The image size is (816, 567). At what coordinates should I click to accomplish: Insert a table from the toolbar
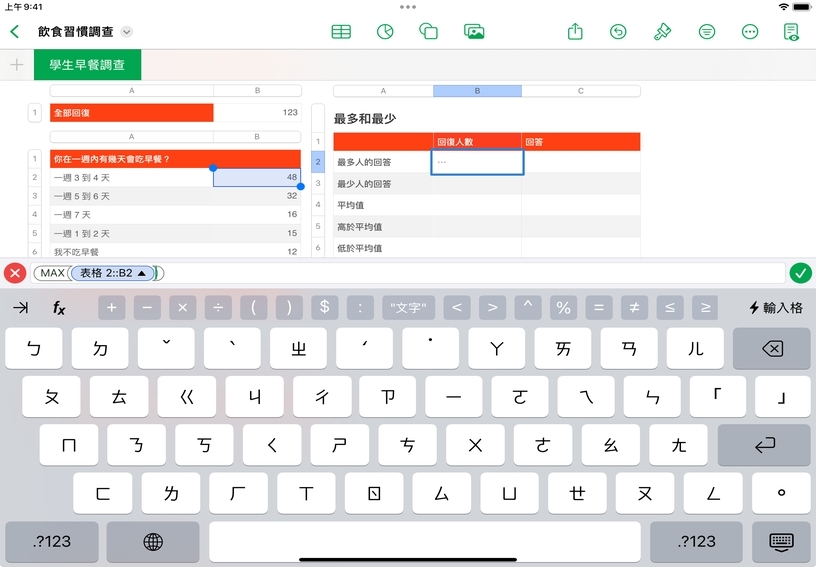(x=341, y=32)
